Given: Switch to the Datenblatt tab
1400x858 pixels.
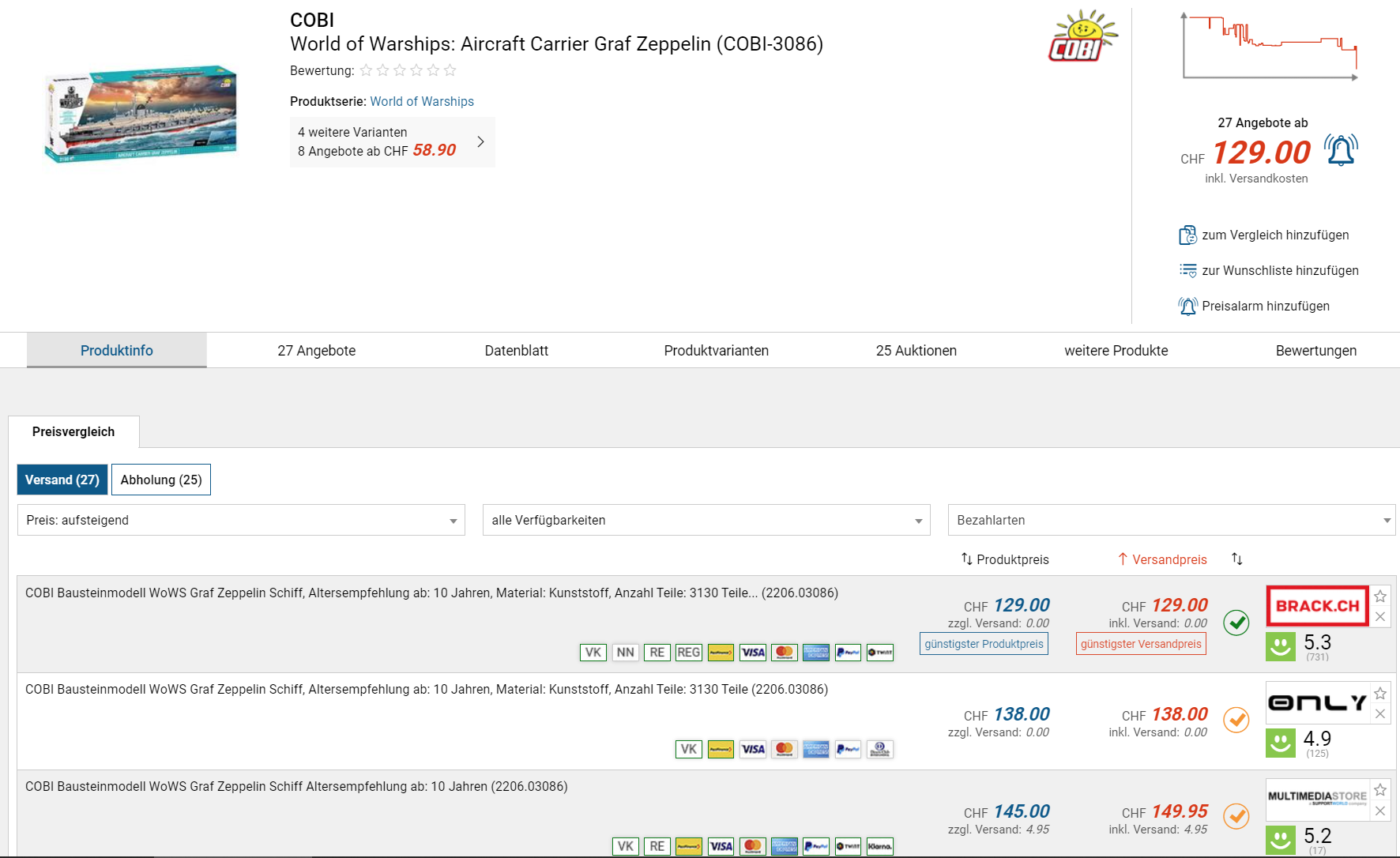Looking at the screenshot, I should tap(516, 351).
